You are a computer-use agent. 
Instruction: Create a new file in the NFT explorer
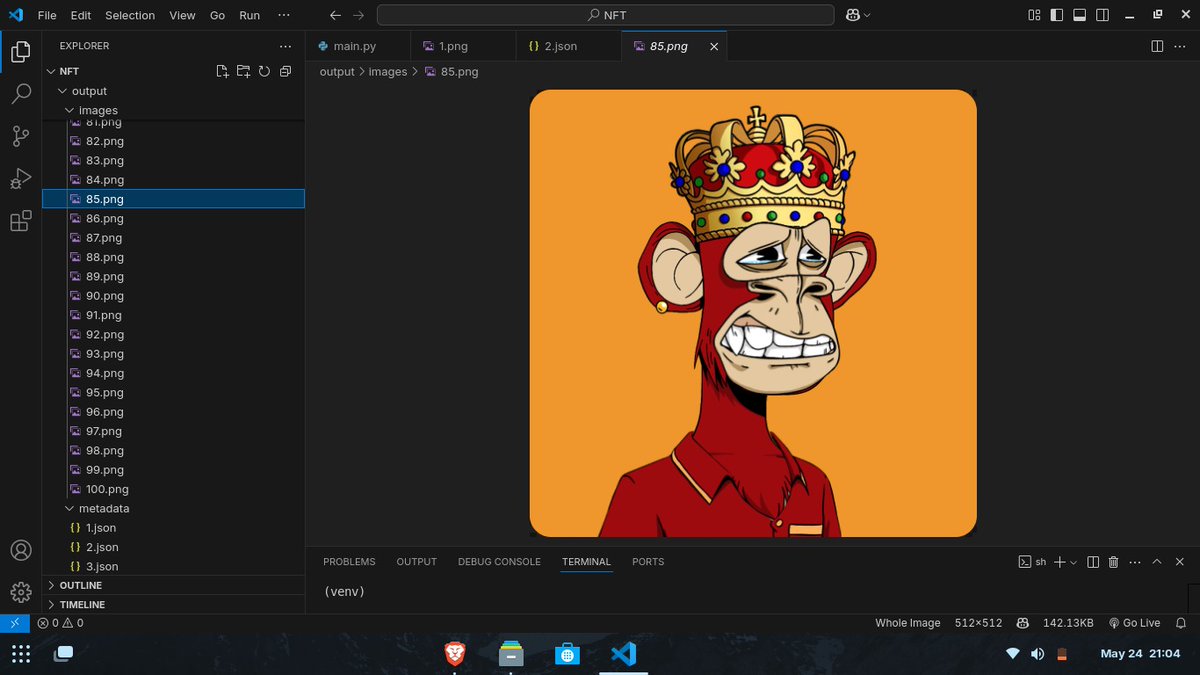tap(222, 71)
